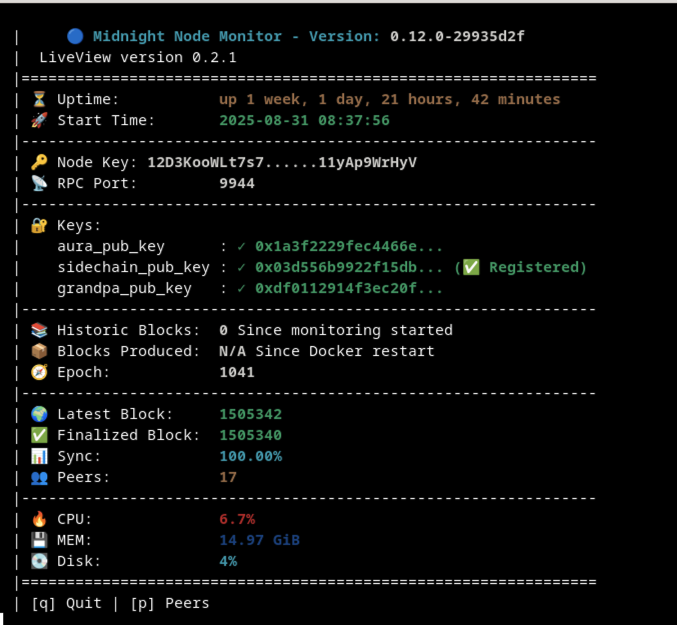Click the hourglass icon next to Uptime

[39, 99]
